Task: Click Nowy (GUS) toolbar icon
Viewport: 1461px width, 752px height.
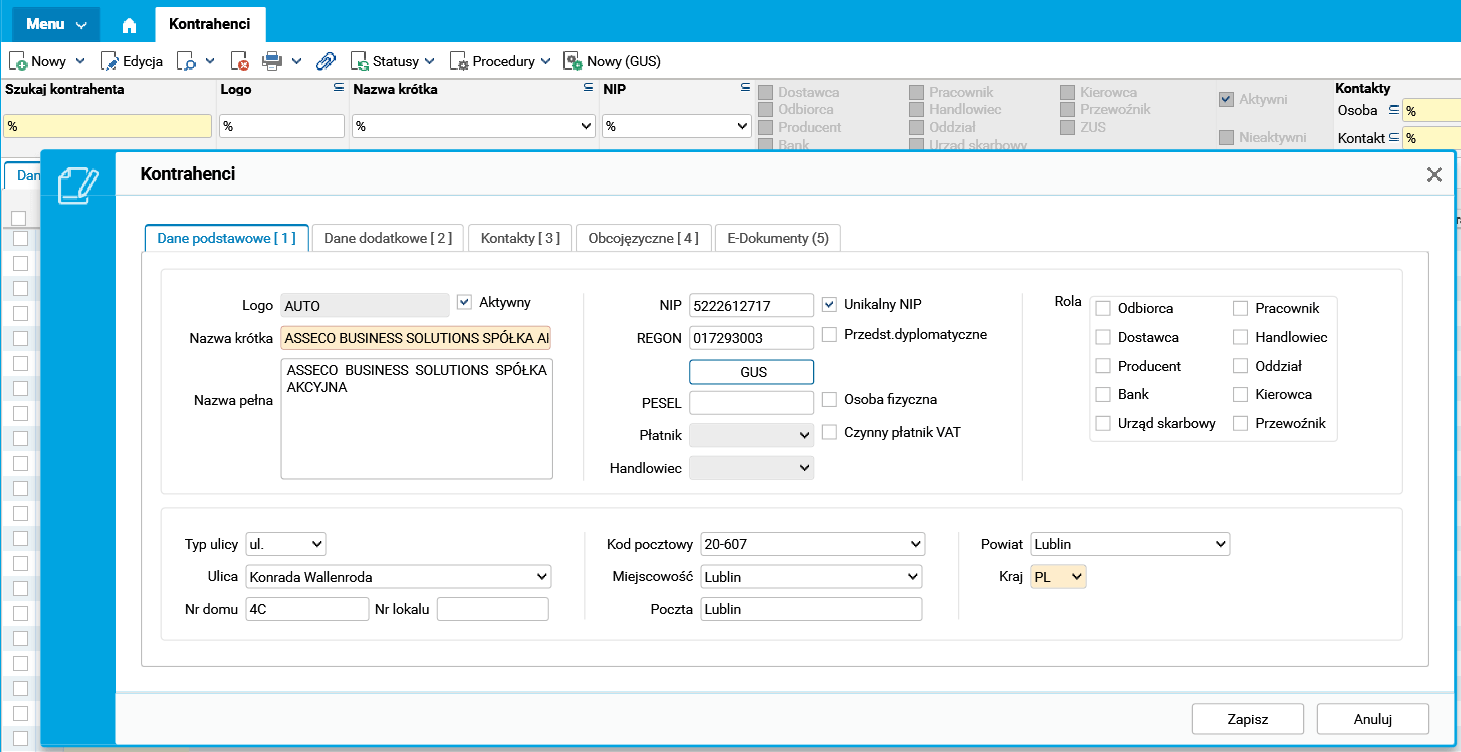Action: 573,61
